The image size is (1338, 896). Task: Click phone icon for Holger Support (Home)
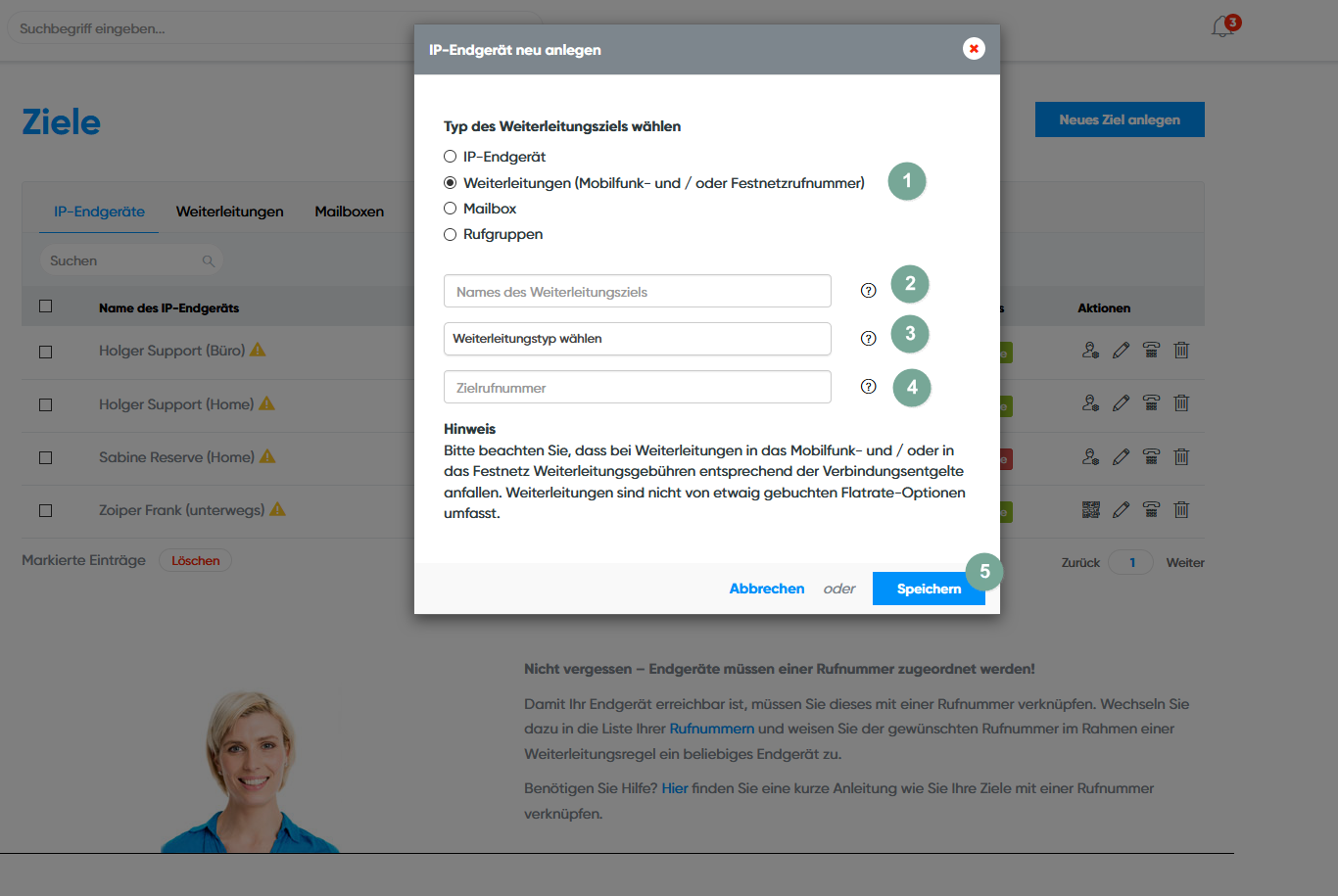1151,403
